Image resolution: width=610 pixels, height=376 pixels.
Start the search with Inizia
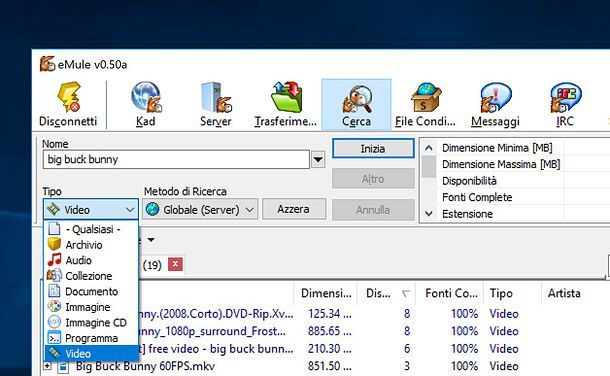click(373, 149)
